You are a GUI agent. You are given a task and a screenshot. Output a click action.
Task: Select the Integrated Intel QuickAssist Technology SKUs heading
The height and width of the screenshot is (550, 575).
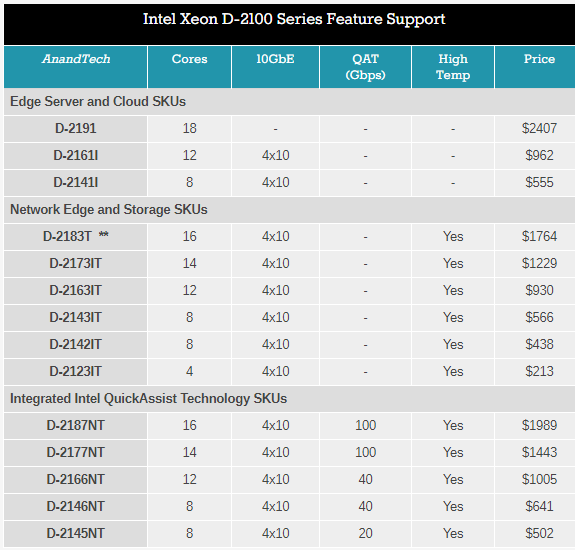(x=149, y=399)
